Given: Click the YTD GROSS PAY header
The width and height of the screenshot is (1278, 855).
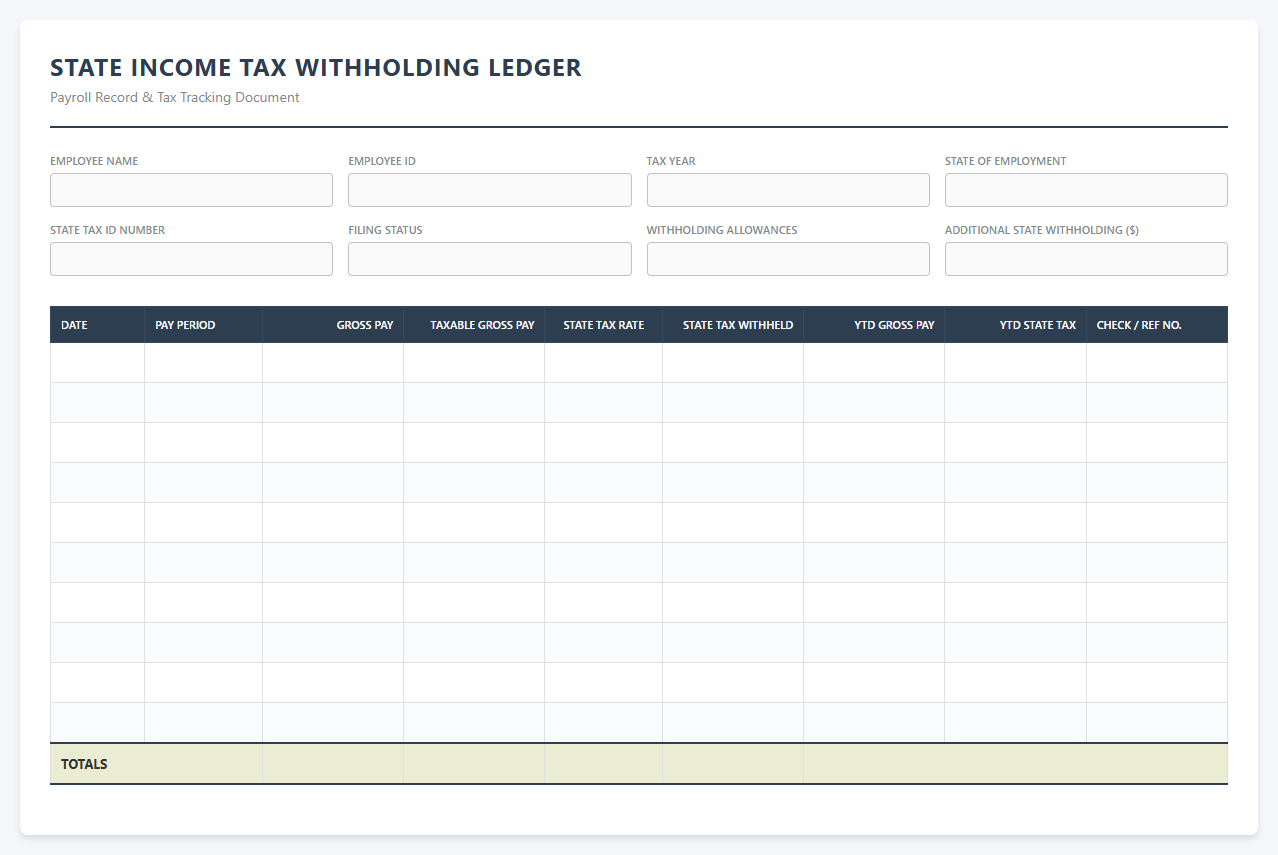Looking at the screenshot, I should (x=874, y=325).
